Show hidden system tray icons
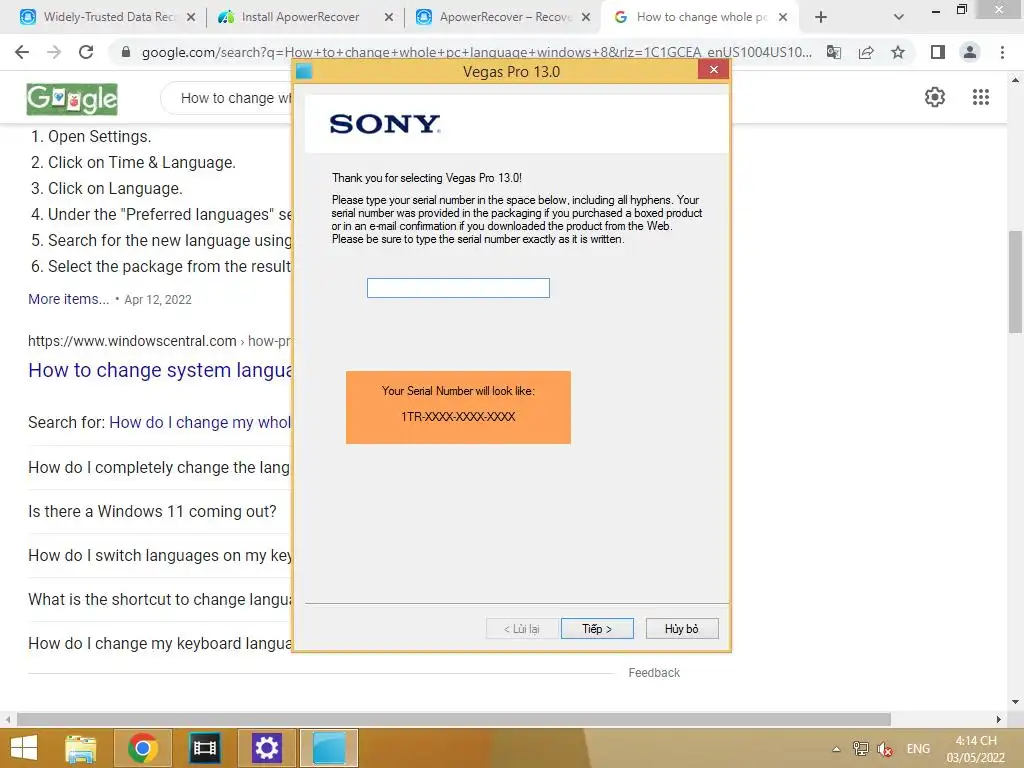Screen dimensions: 1024x768 pyautogui.click(x=836, y=749)
